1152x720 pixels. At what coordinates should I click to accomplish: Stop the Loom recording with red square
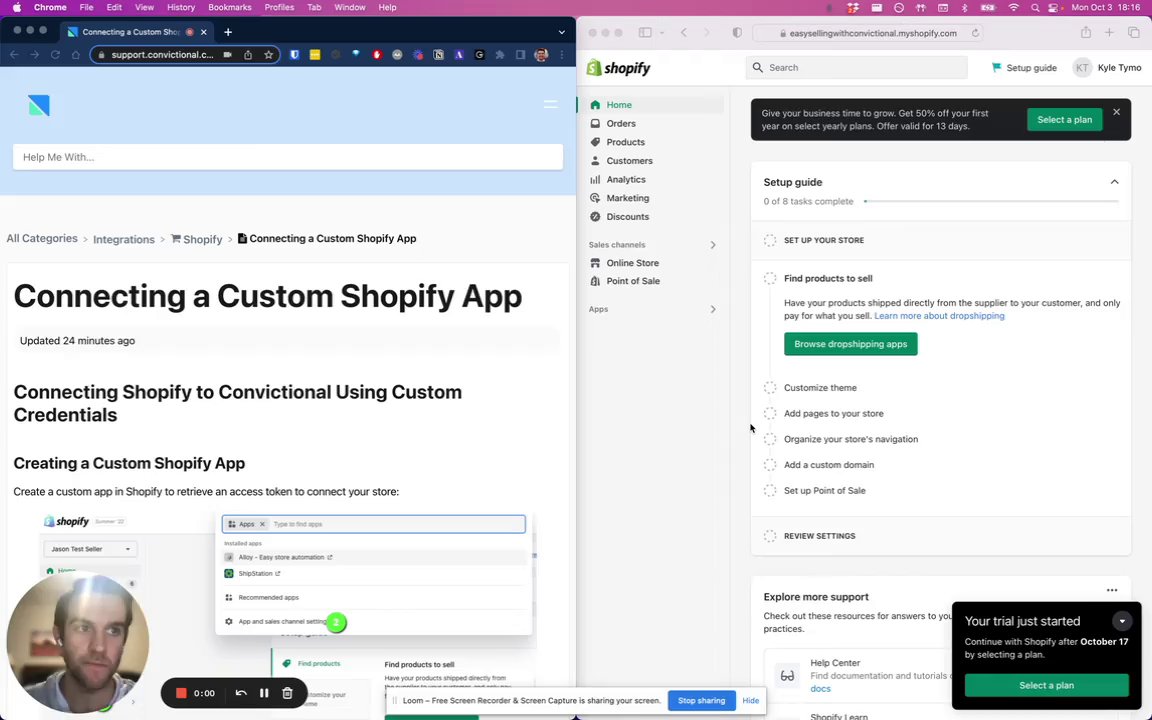tap(181, 693)
